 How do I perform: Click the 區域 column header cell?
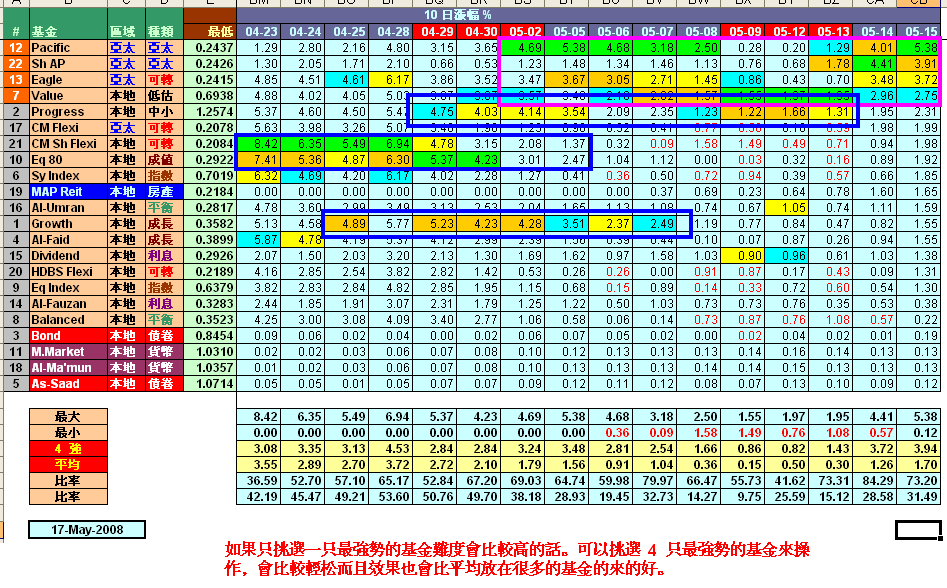point(126,31)
